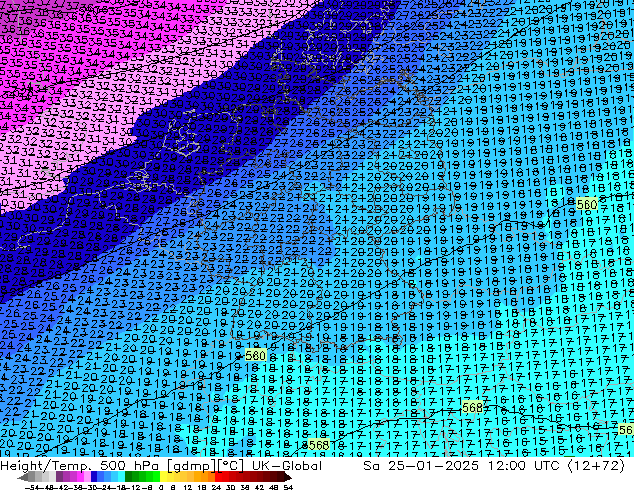Click the rightmost '560' contour label

click(587, 204)
